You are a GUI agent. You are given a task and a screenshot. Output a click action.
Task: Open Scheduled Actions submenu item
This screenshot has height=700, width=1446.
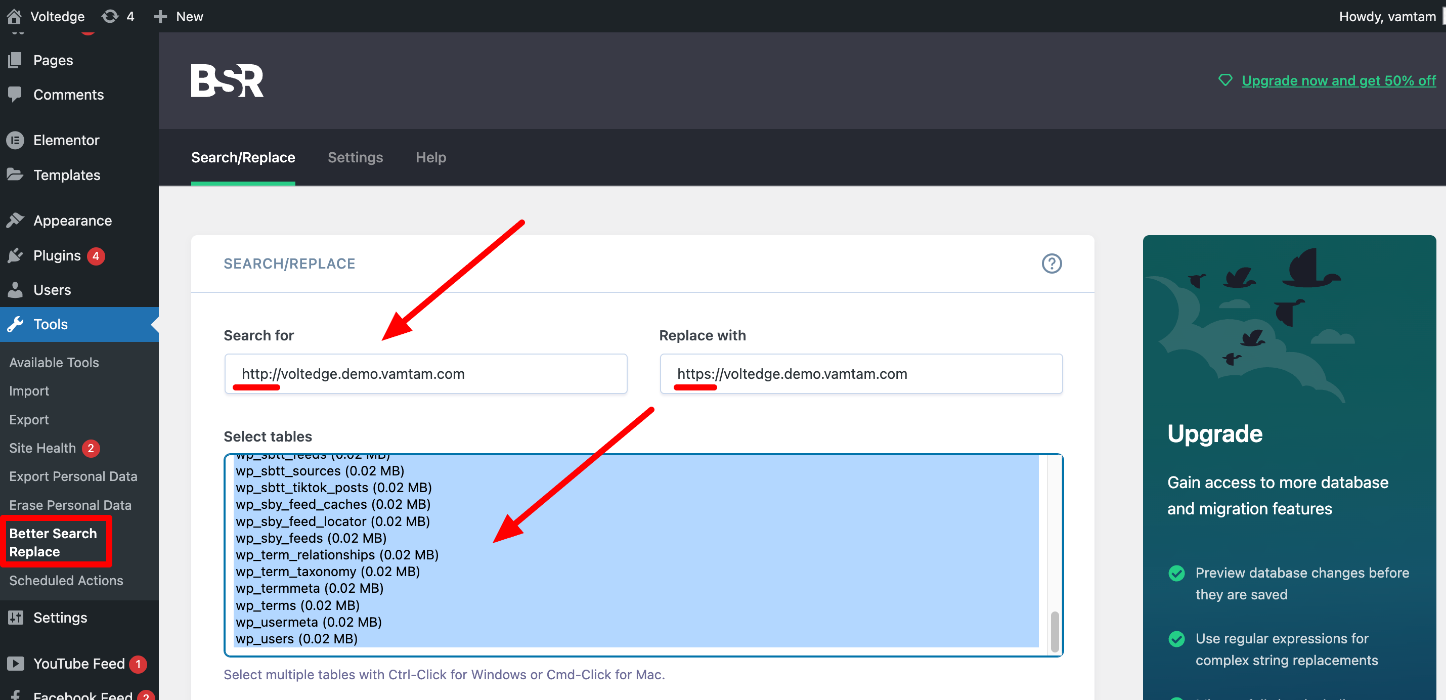(66, 580)
